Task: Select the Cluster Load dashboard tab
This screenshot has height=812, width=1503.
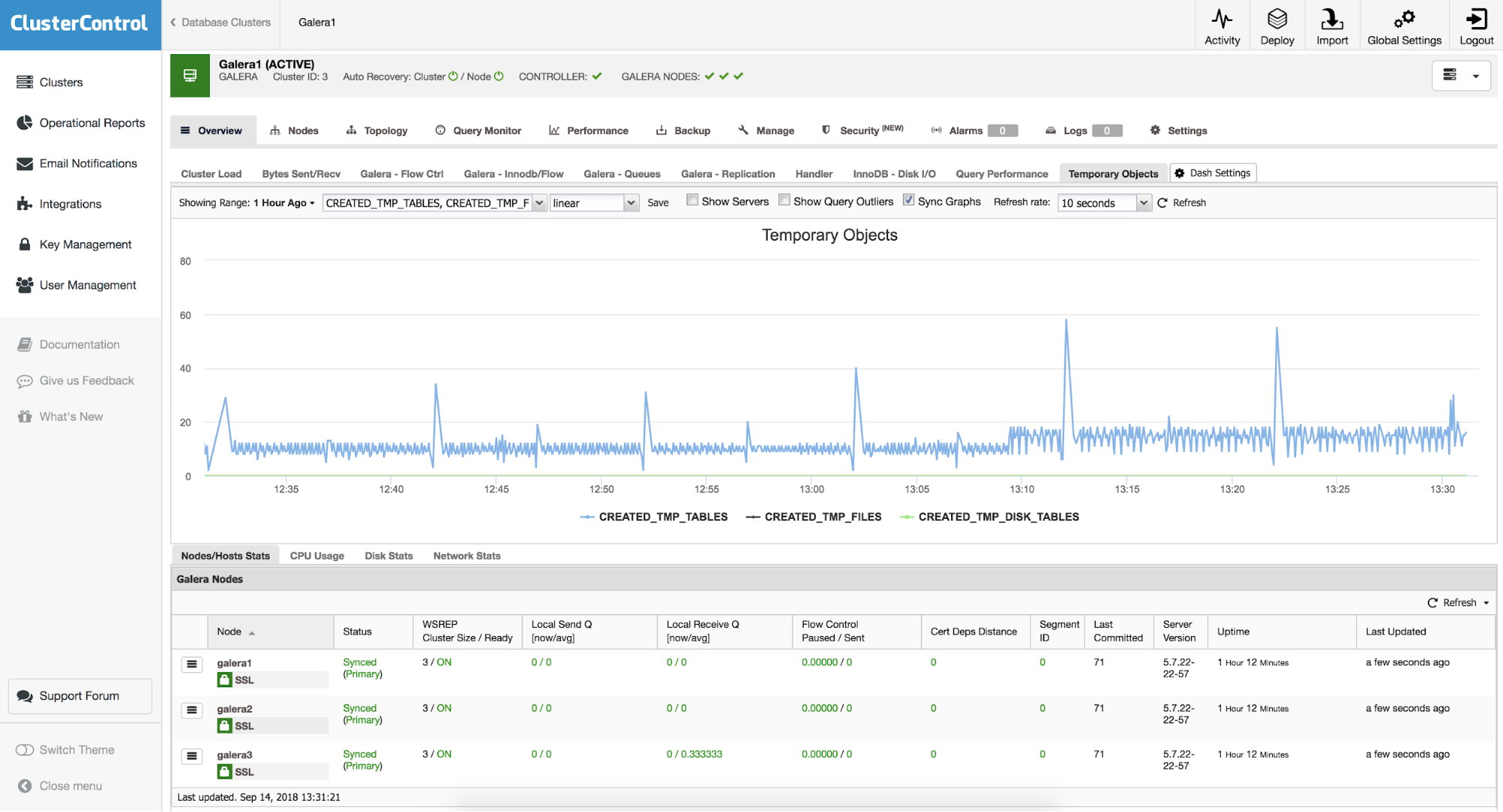Action: [211, 174]
